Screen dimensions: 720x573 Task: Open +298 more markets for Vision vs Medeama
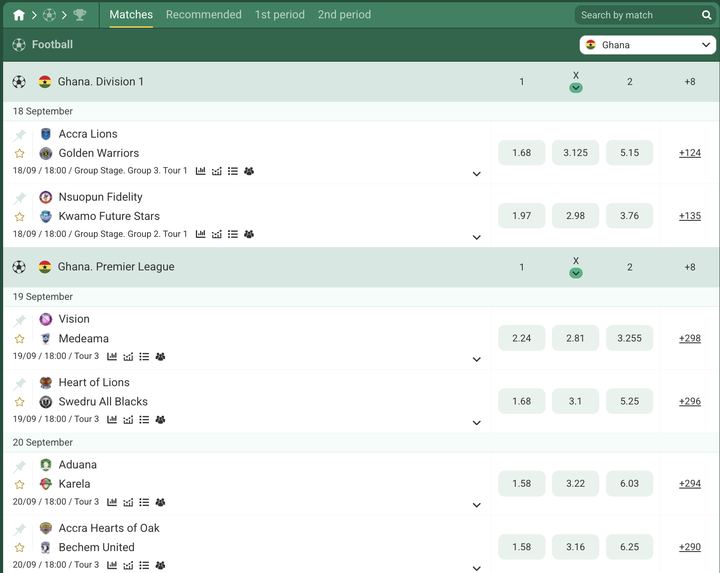pos(690,338)
